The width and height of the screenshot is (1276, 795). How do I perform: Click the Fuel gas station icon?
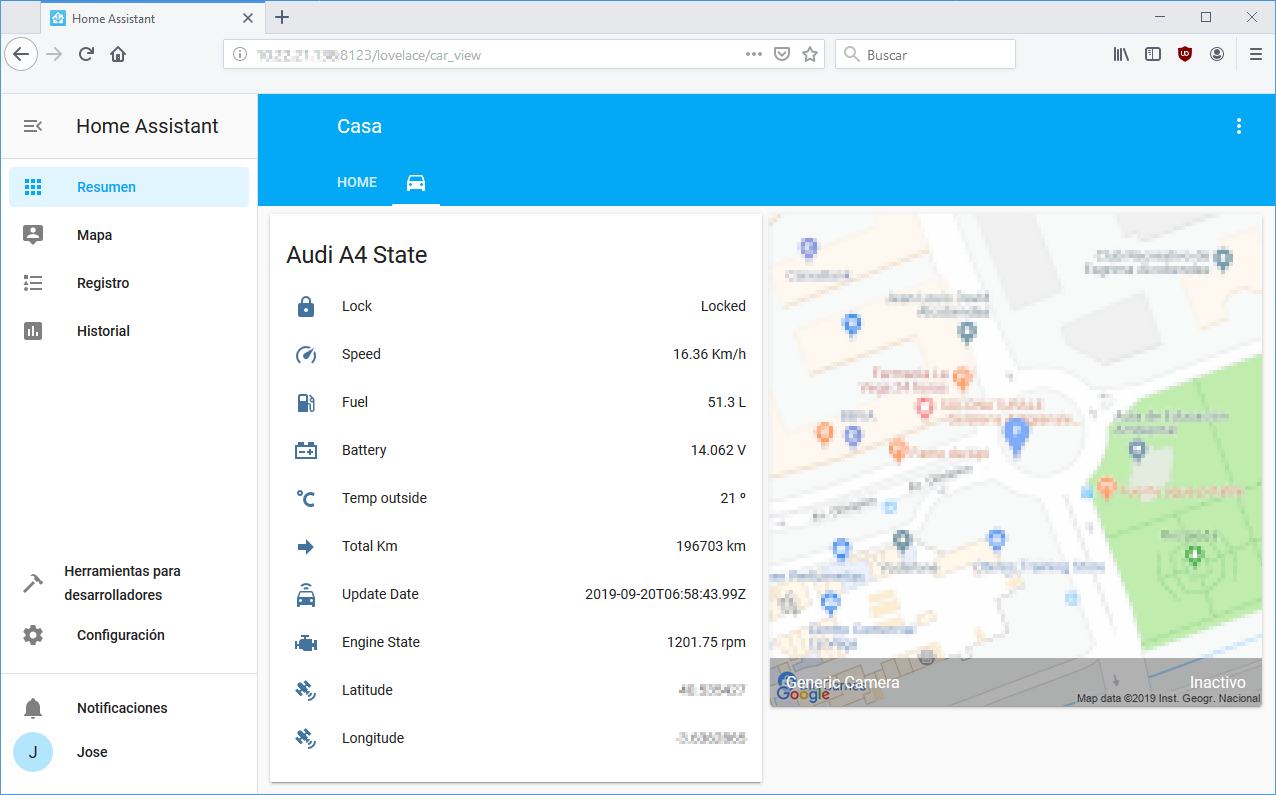pyautogui.click(x=306, y=402)
